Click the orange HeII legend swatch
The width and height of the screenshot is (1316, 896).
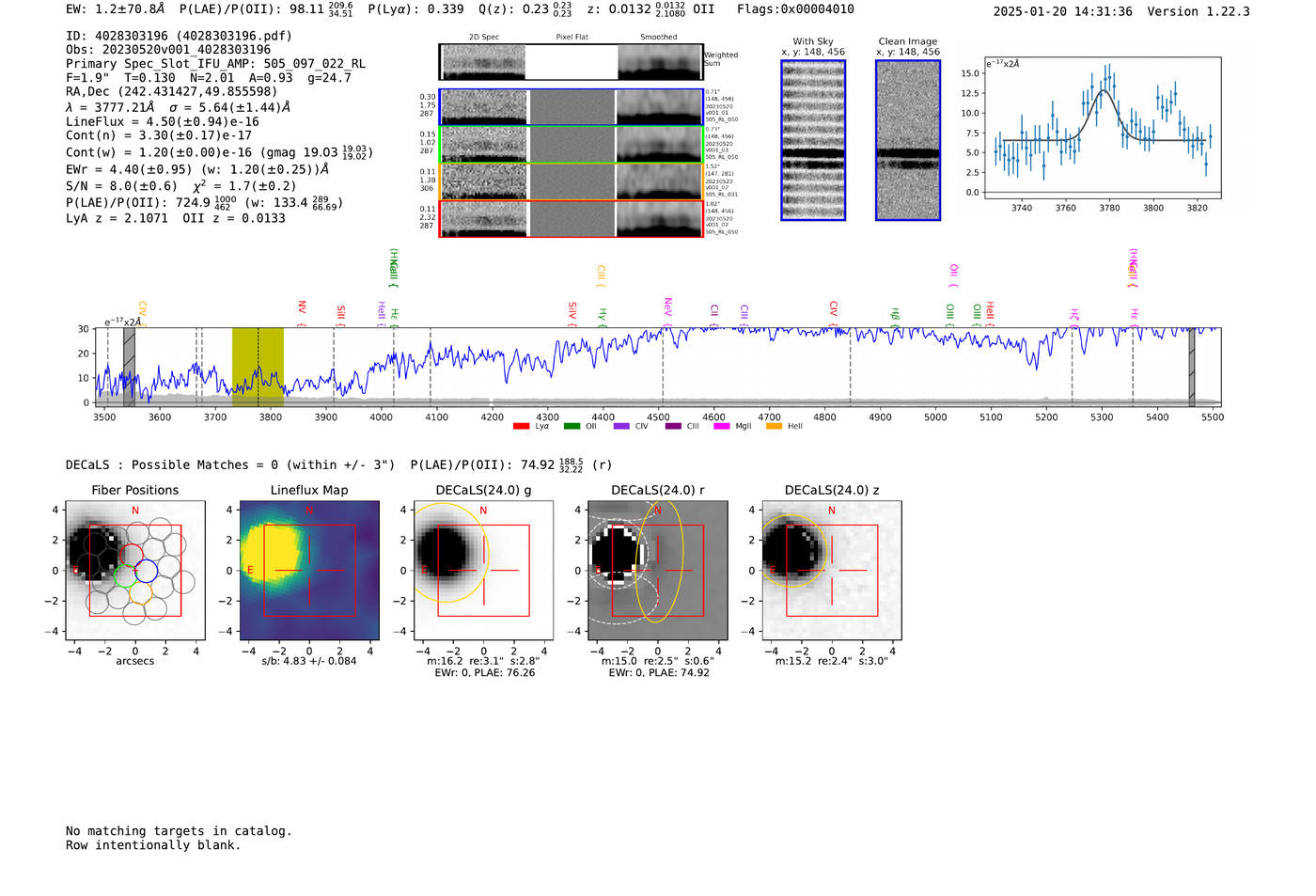[775, 426]
